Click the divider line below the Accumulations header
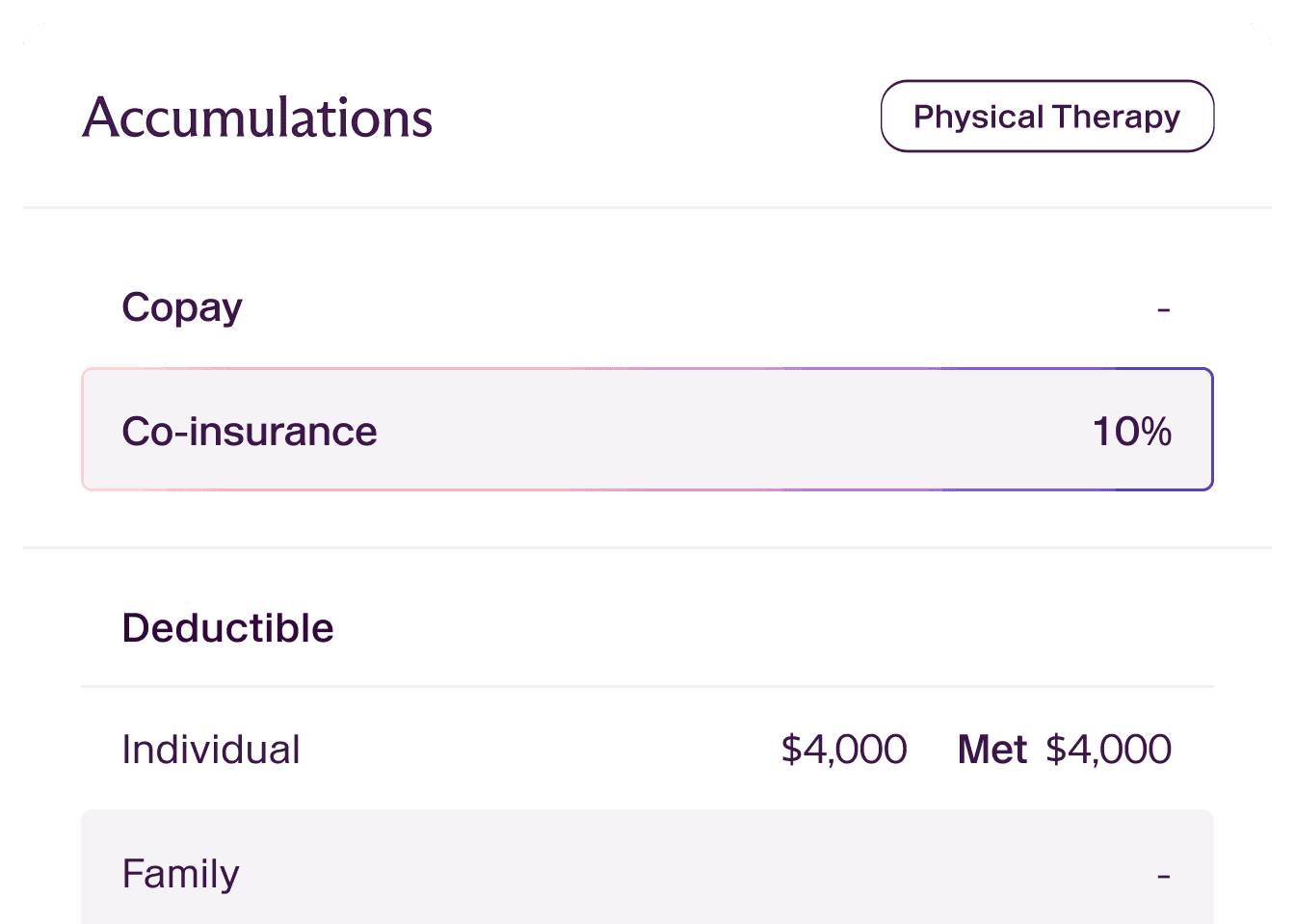Viewport: 1295px width, 924px height. tap(647, 207)
